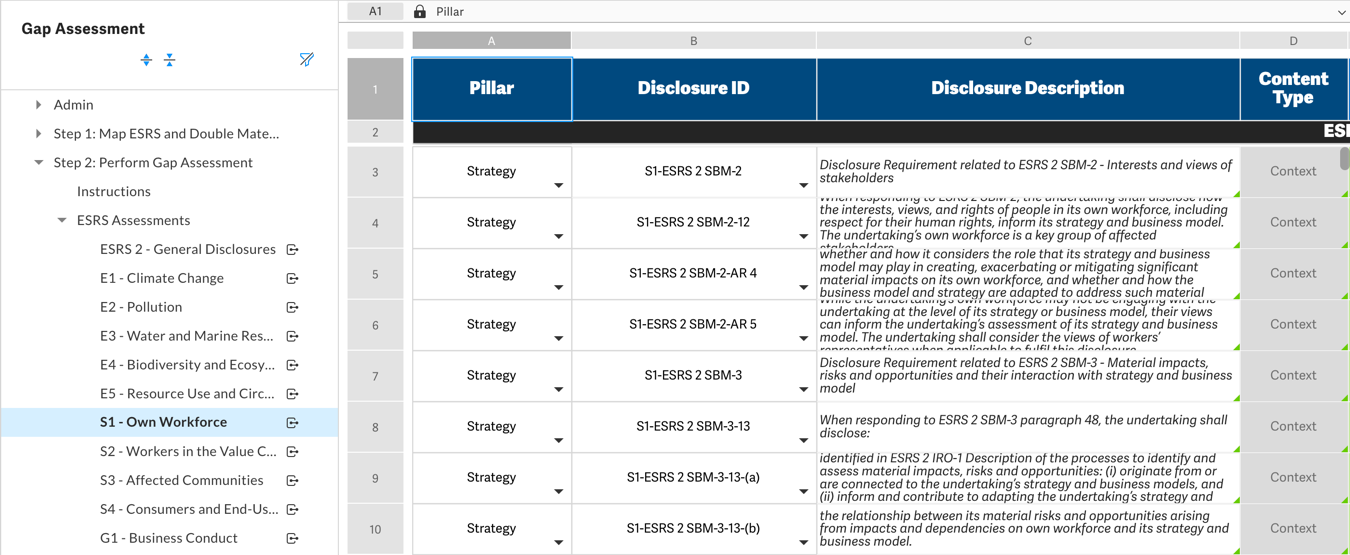
Task: Open Pillar dropdown in row 10
Action: pos(559,543)
